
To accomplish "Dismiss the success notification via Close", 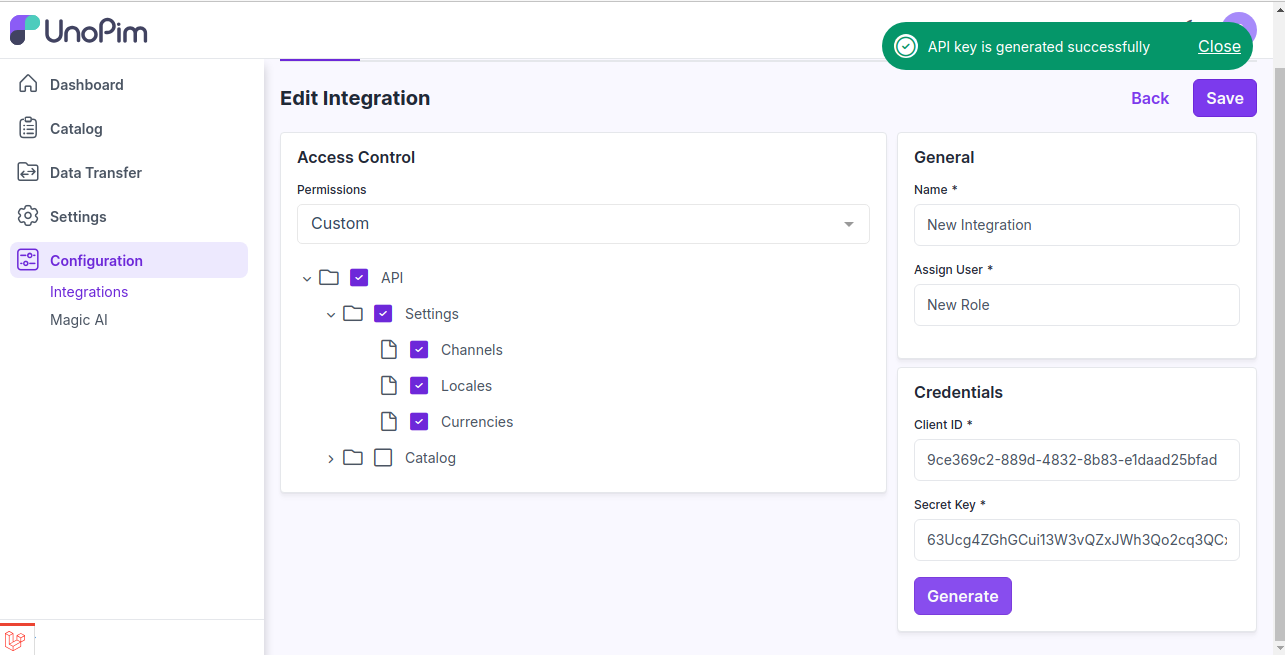I will click(1219, 47).
